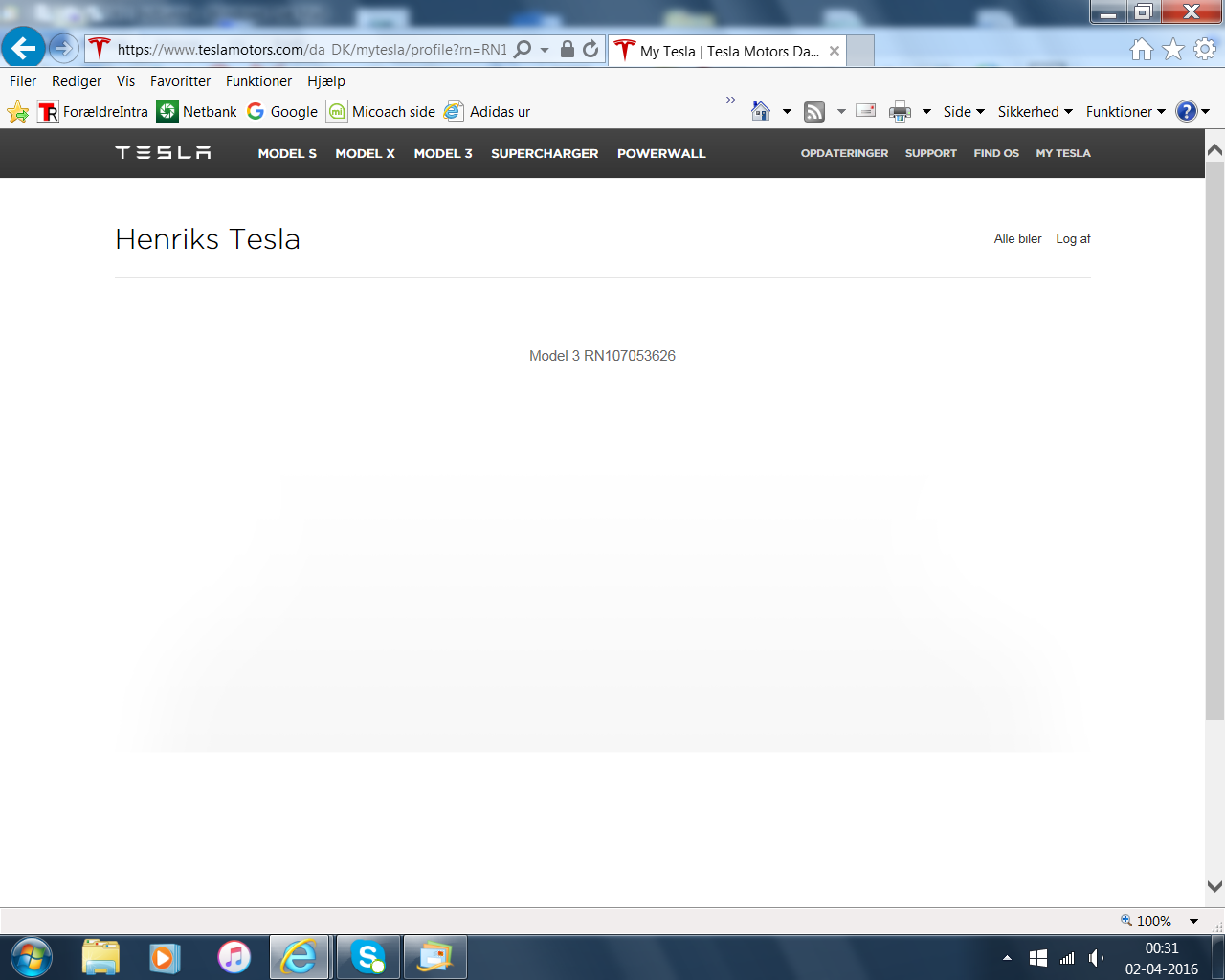Open the Vis menu
Screen dimensions: 1225x980
tap(126, 81)
